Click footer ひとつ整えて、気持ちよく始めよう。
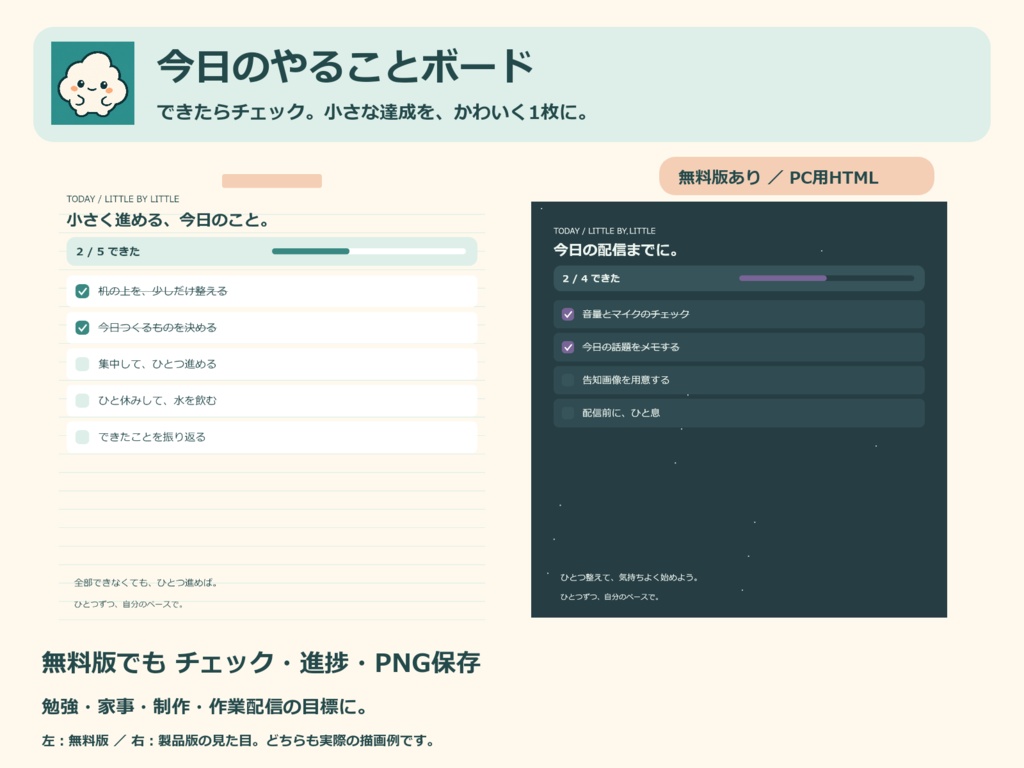Viewport: 1024px width, 768px height. 630,577
